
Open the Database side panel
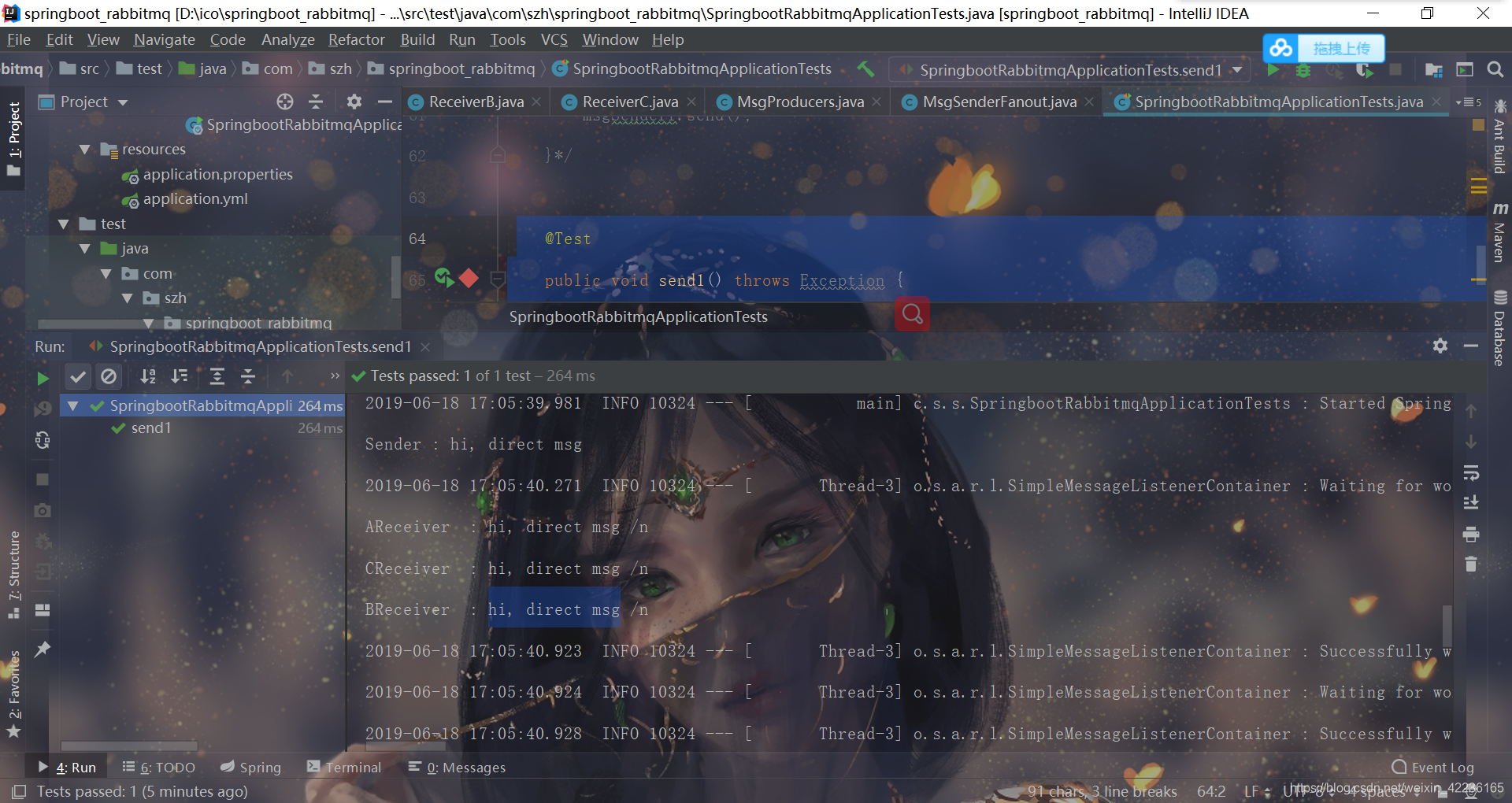click(1500, 327)
